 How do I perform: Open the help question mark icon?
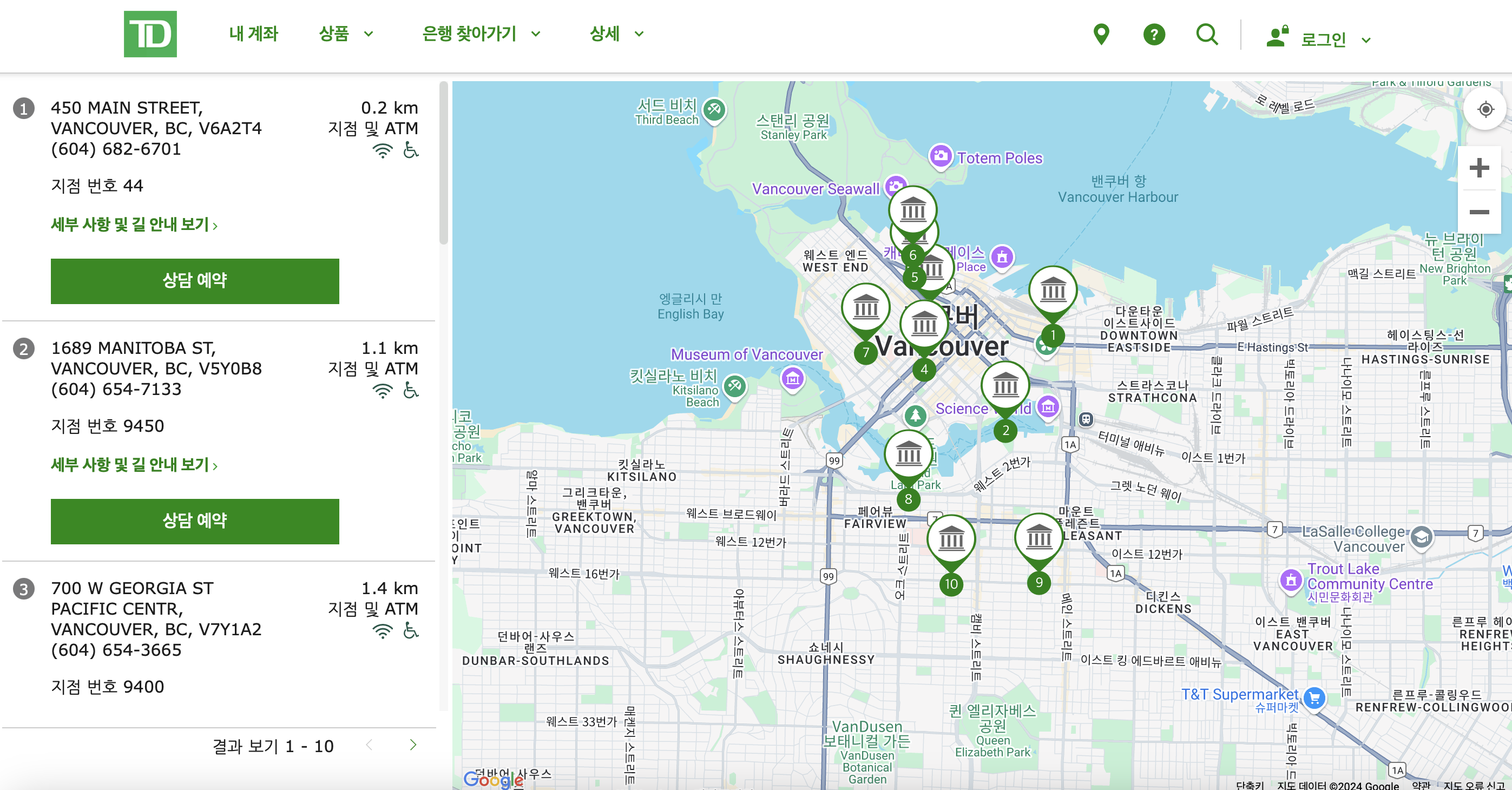coord(1153,35)
